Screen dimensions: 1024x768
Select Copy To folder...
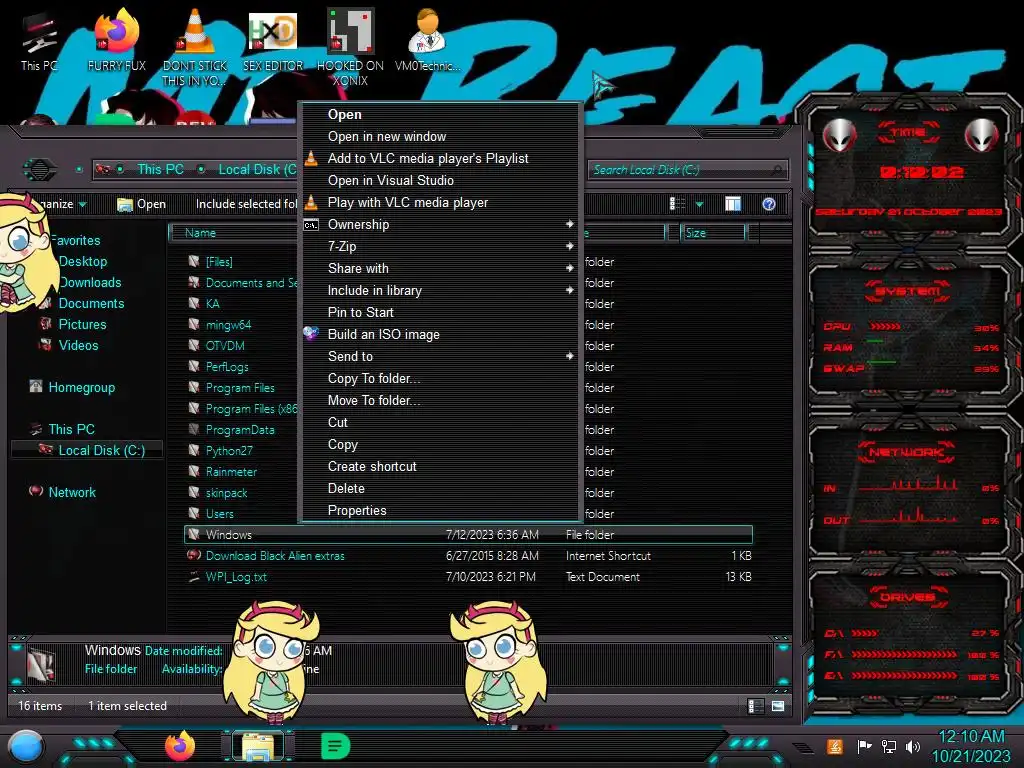pos(440,378)
